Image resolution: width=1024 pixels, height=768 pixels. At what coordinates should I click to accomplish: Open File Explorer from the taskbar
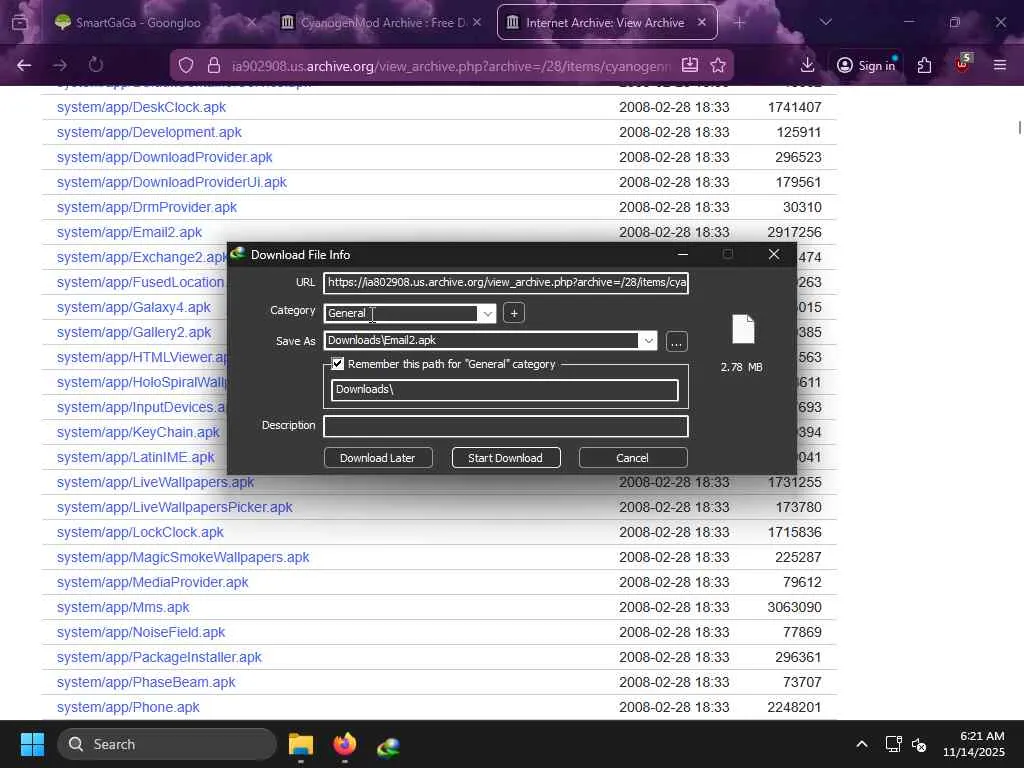tap(301, 744)
